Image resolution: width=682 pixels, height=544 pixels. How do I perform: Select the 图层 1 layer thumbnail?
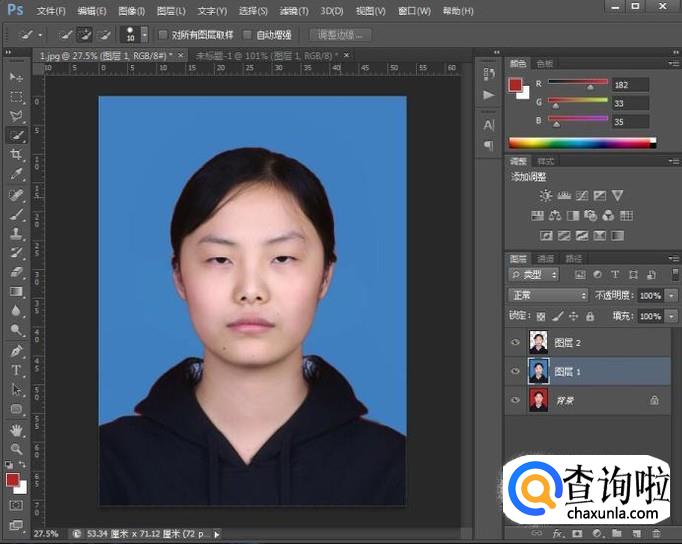(539, 371)
